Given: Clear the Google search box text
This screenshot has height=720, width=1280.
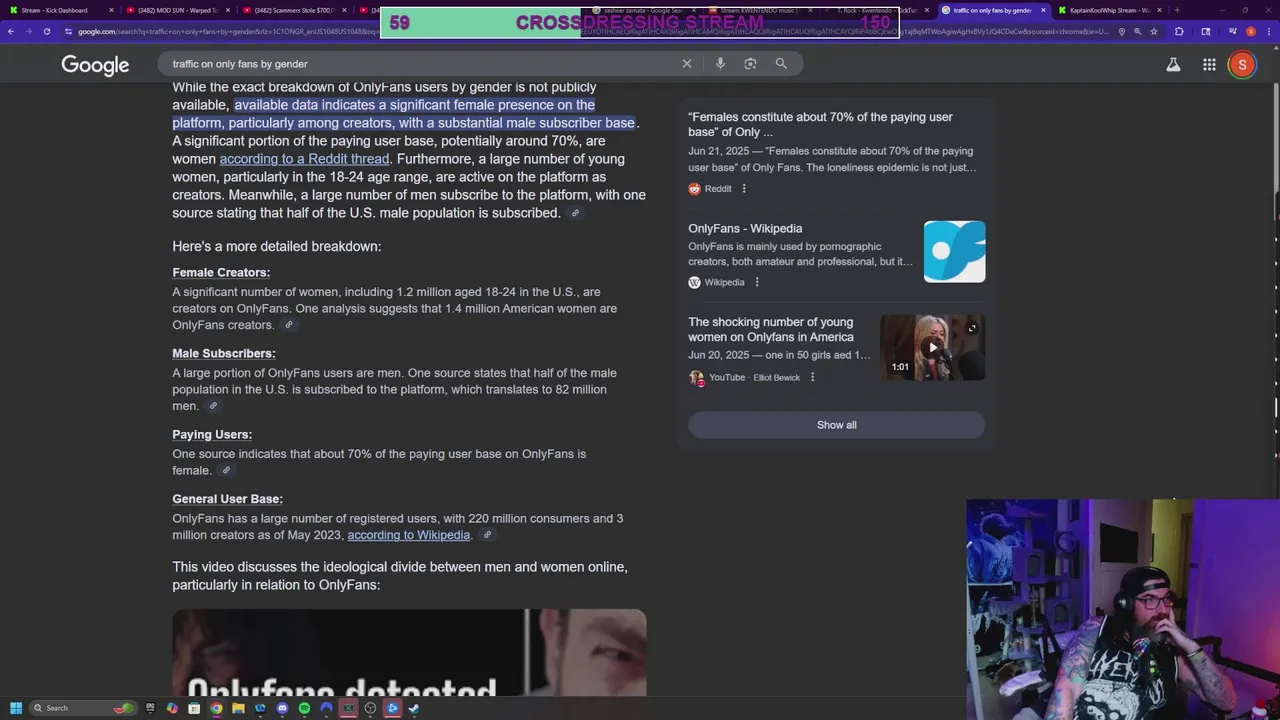Looking at the screenshot, I should [x=687, y=63].
